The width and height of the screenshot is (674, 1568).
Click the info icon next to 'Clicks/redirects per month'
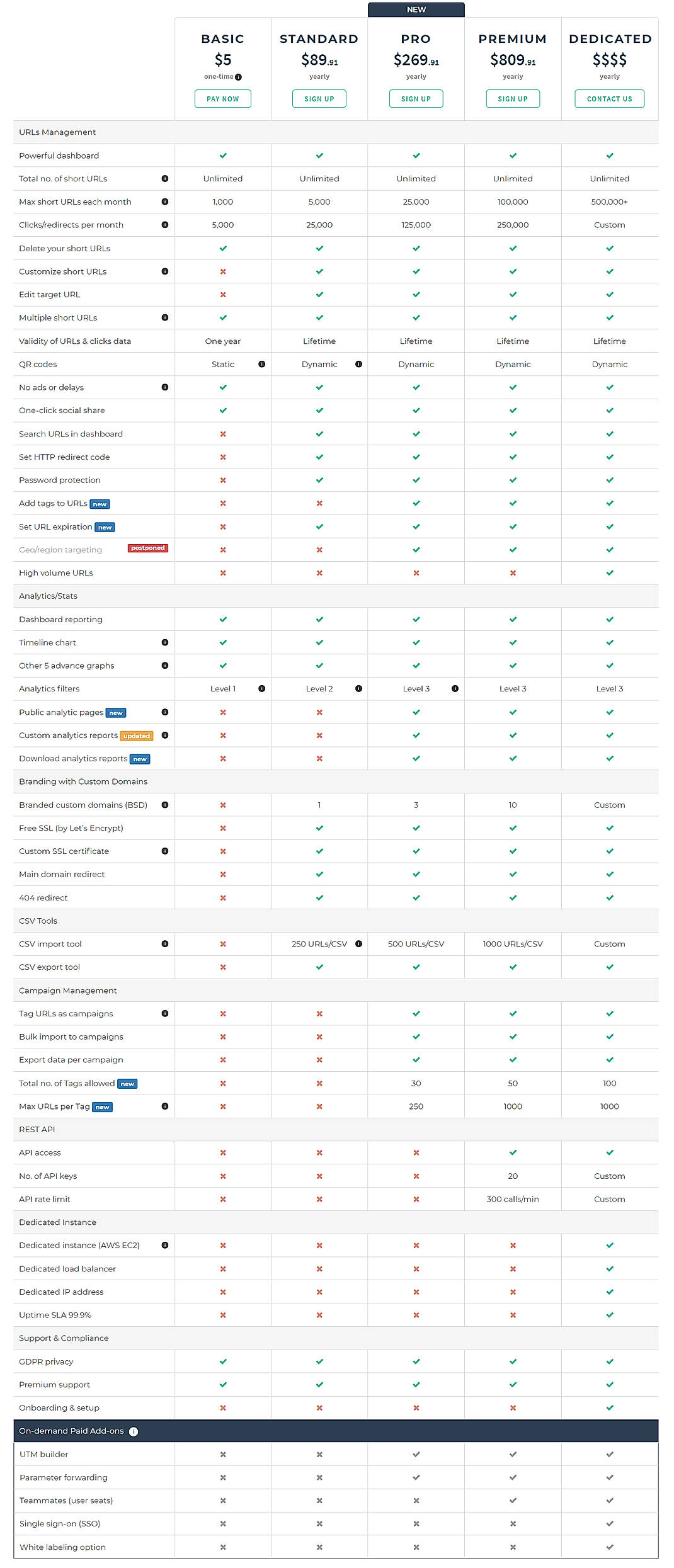click(164, 225)
